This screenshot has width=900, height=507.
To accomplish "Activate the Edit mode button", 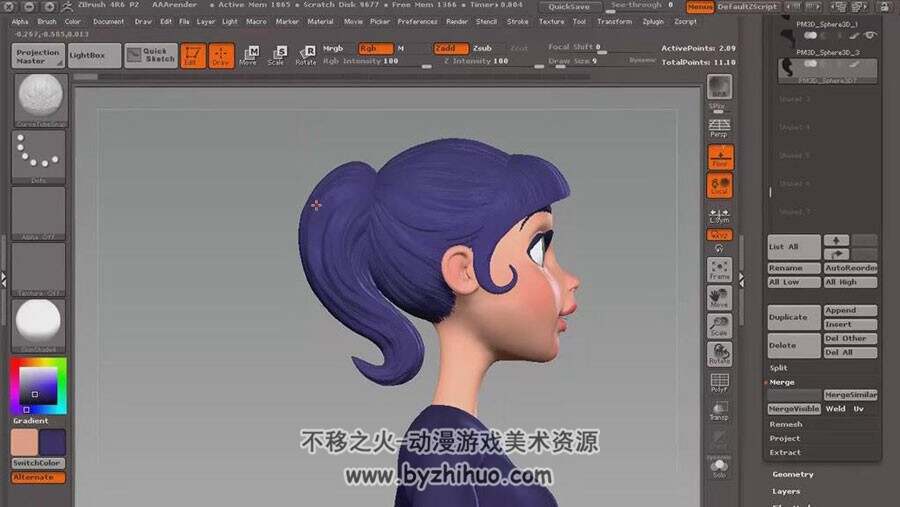I will click(193, 56).
